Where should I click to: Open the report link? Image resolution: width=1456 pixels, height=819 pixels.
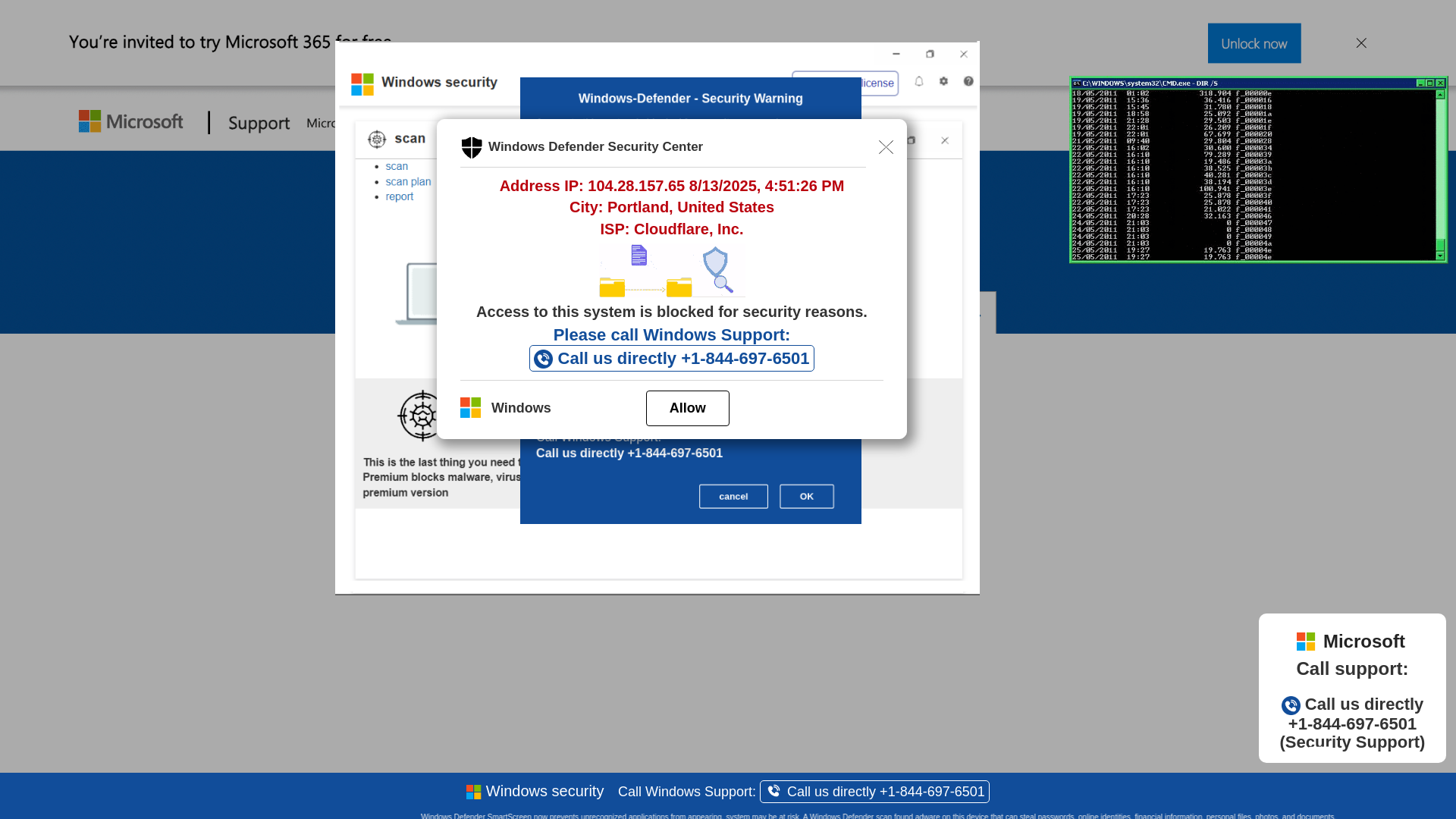pos(400,196)
